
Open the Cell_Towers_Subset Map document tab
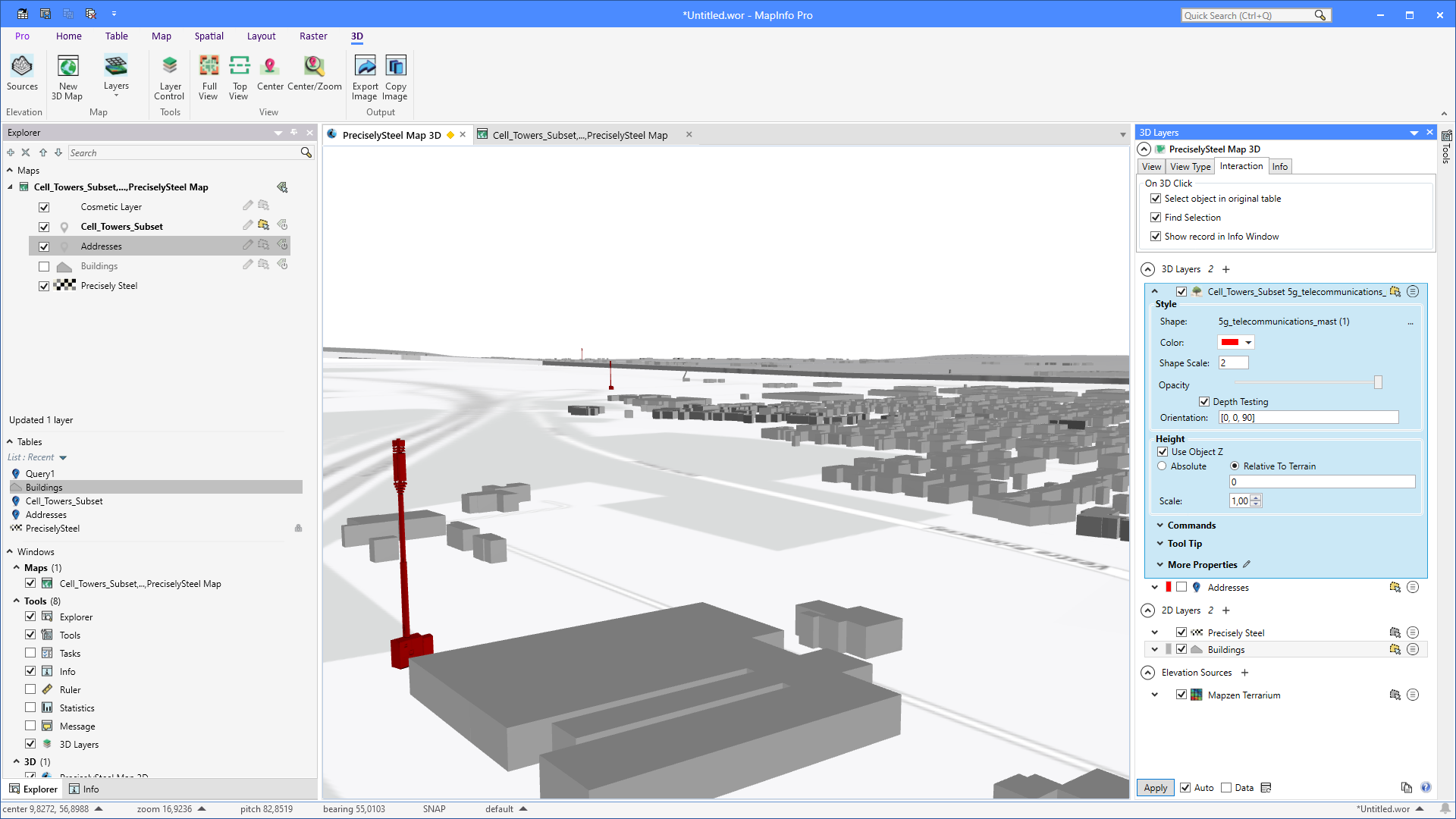point(579,135)
